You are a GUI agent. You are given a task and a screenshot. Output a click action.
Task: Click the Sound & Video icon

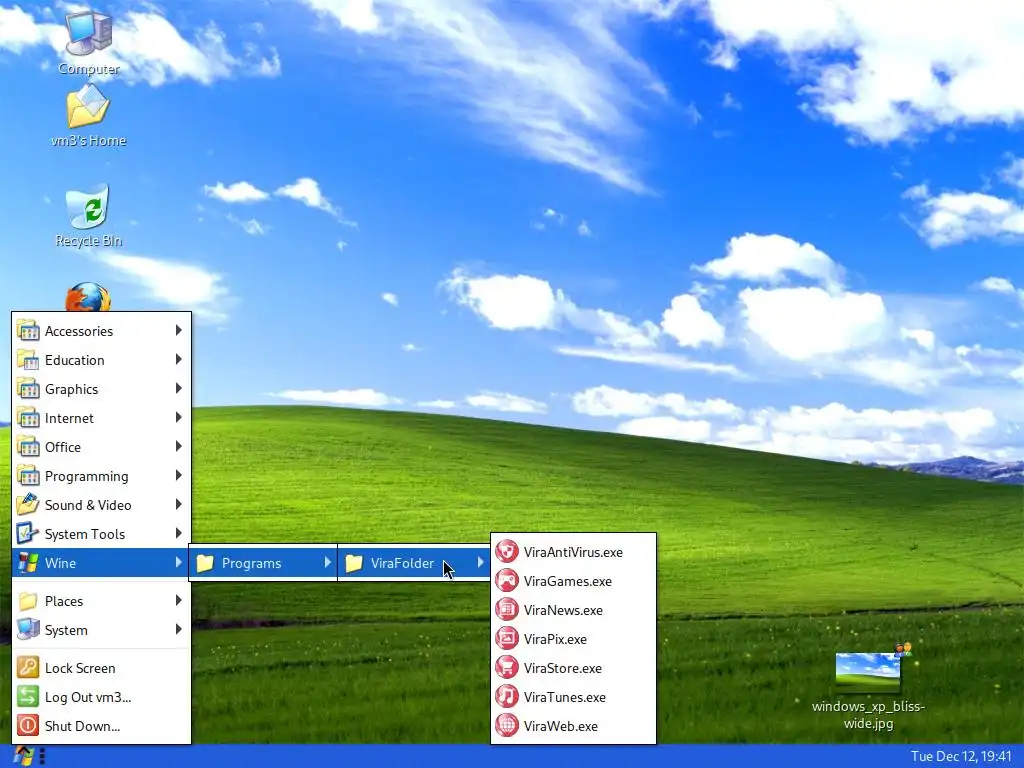[x=28, y=505]
